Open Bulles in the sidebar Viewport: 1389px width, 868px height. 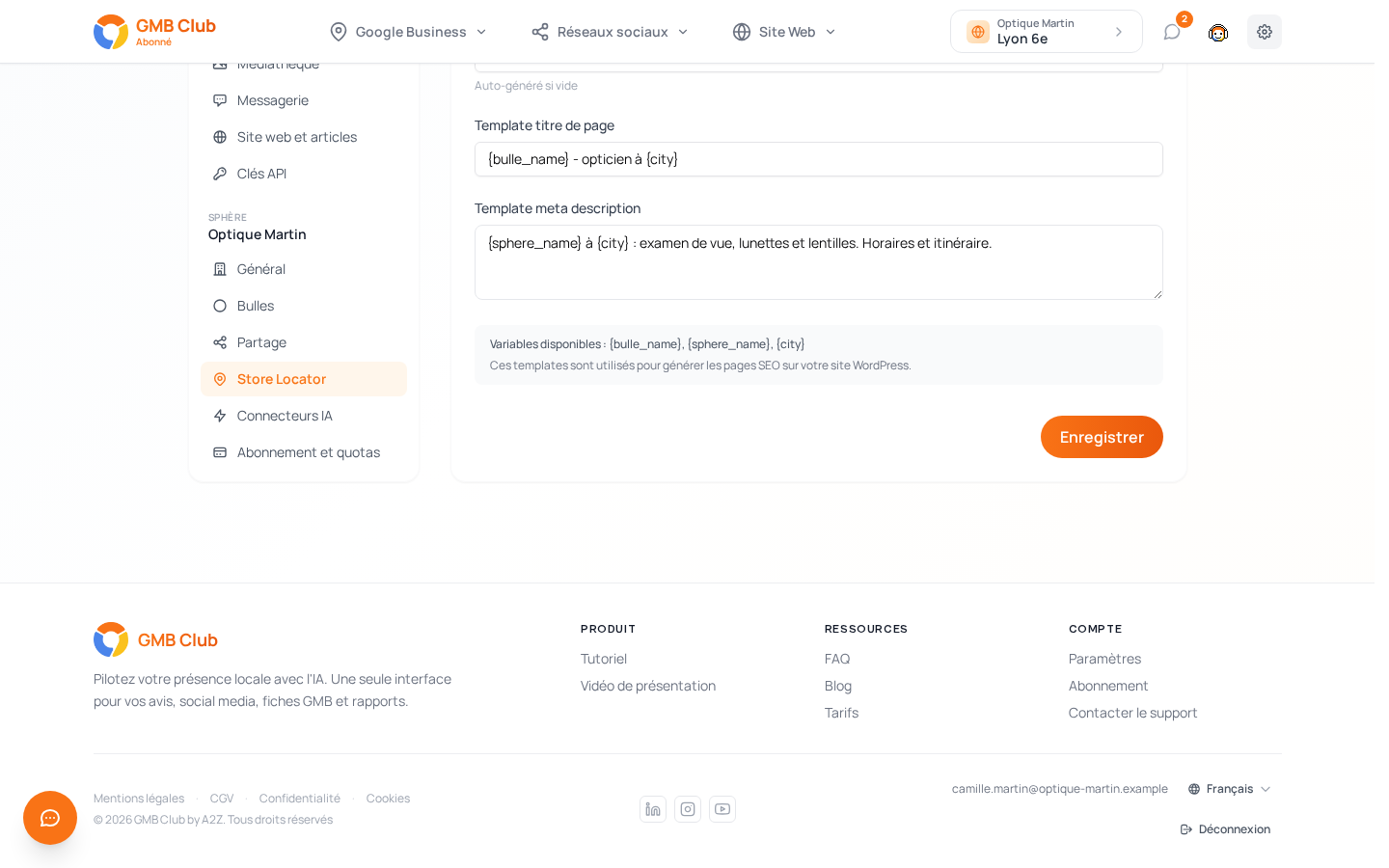(x=304, y=306)
